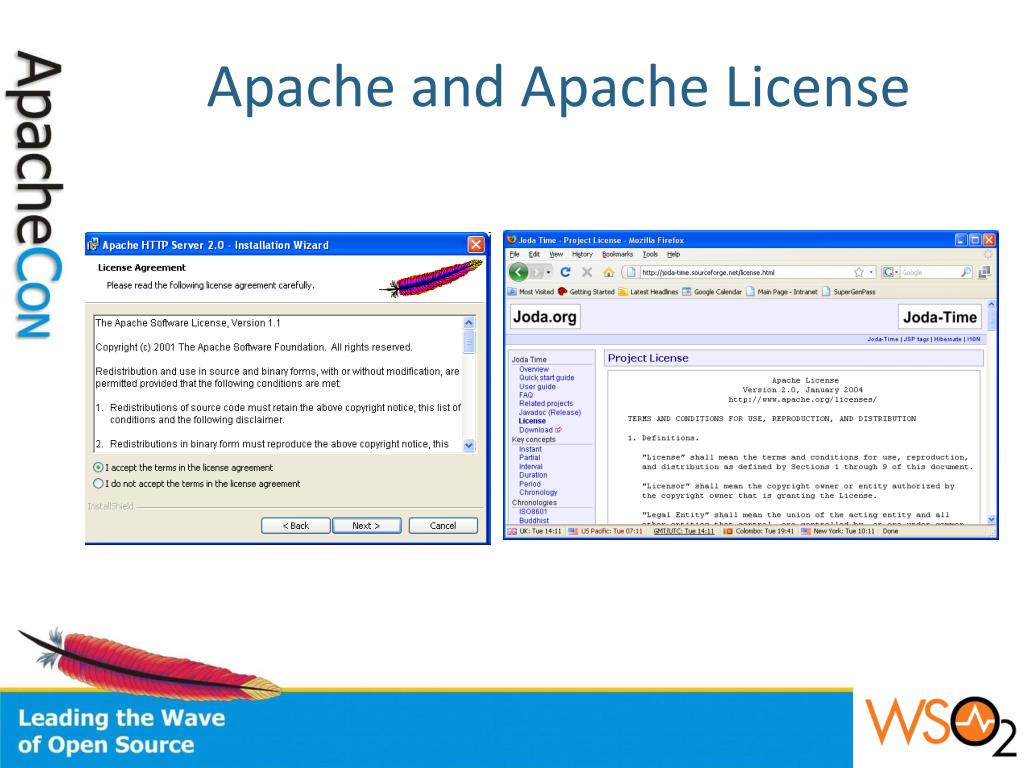The height and width of the screenshot is (768, 1024).
Task: Select 'I do not accept the terms' option
Action: click(x=98, y=483)
